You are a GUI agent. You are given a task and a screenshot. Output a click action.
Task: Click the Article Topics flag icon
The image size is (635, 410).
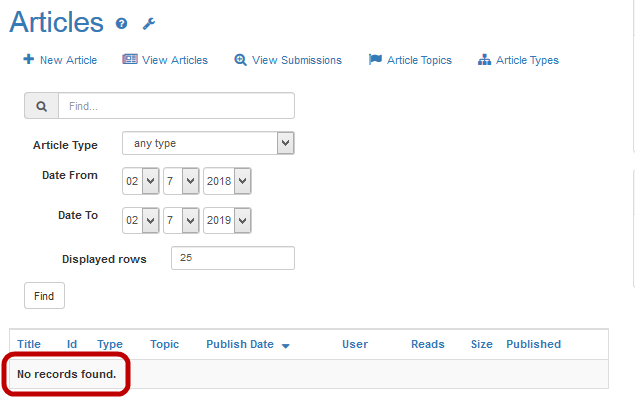pos(375,60)
